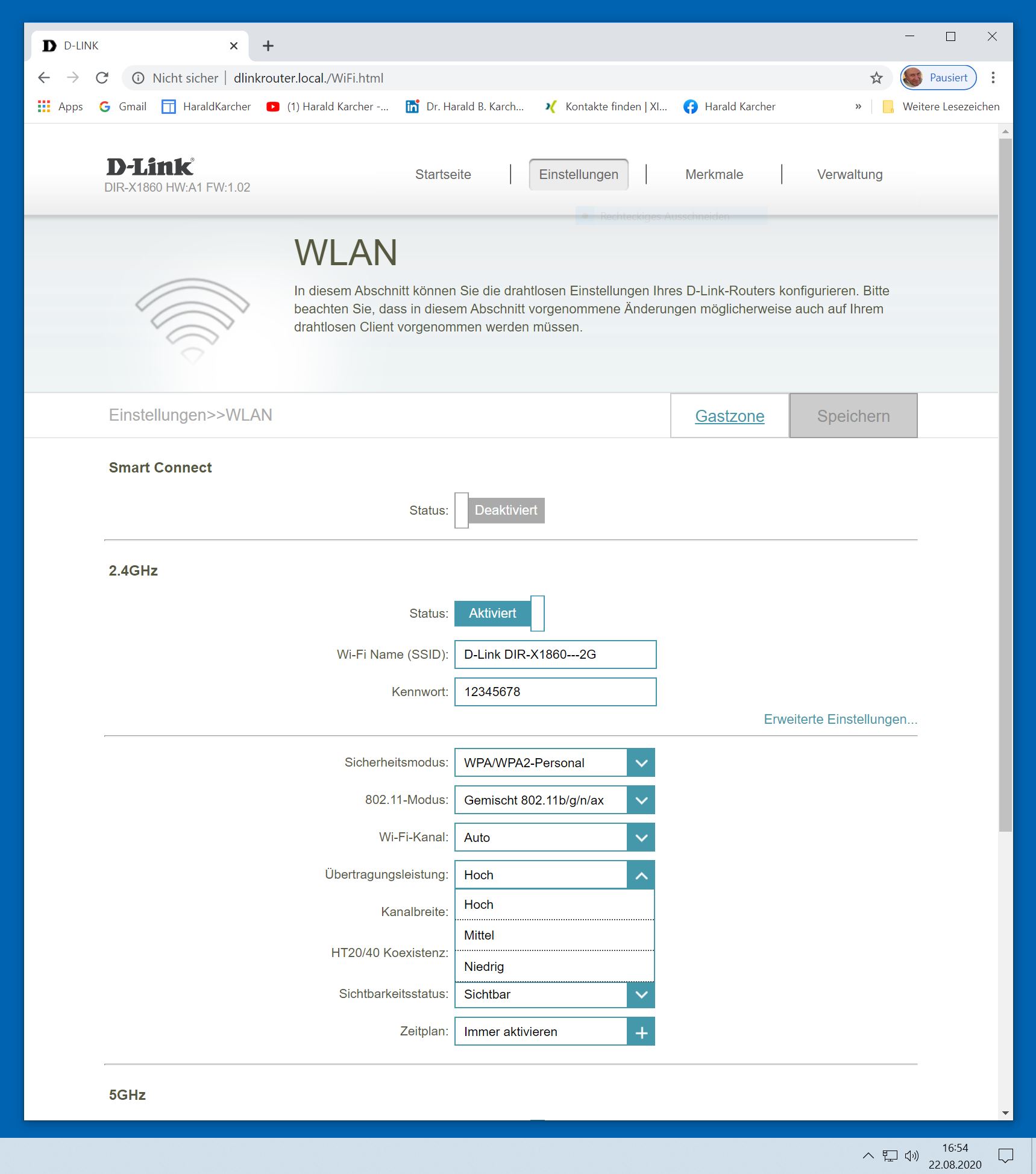Show hidden system tray icons
This screenshot has height=1174, width=1036.
(x=868, y=1155)
